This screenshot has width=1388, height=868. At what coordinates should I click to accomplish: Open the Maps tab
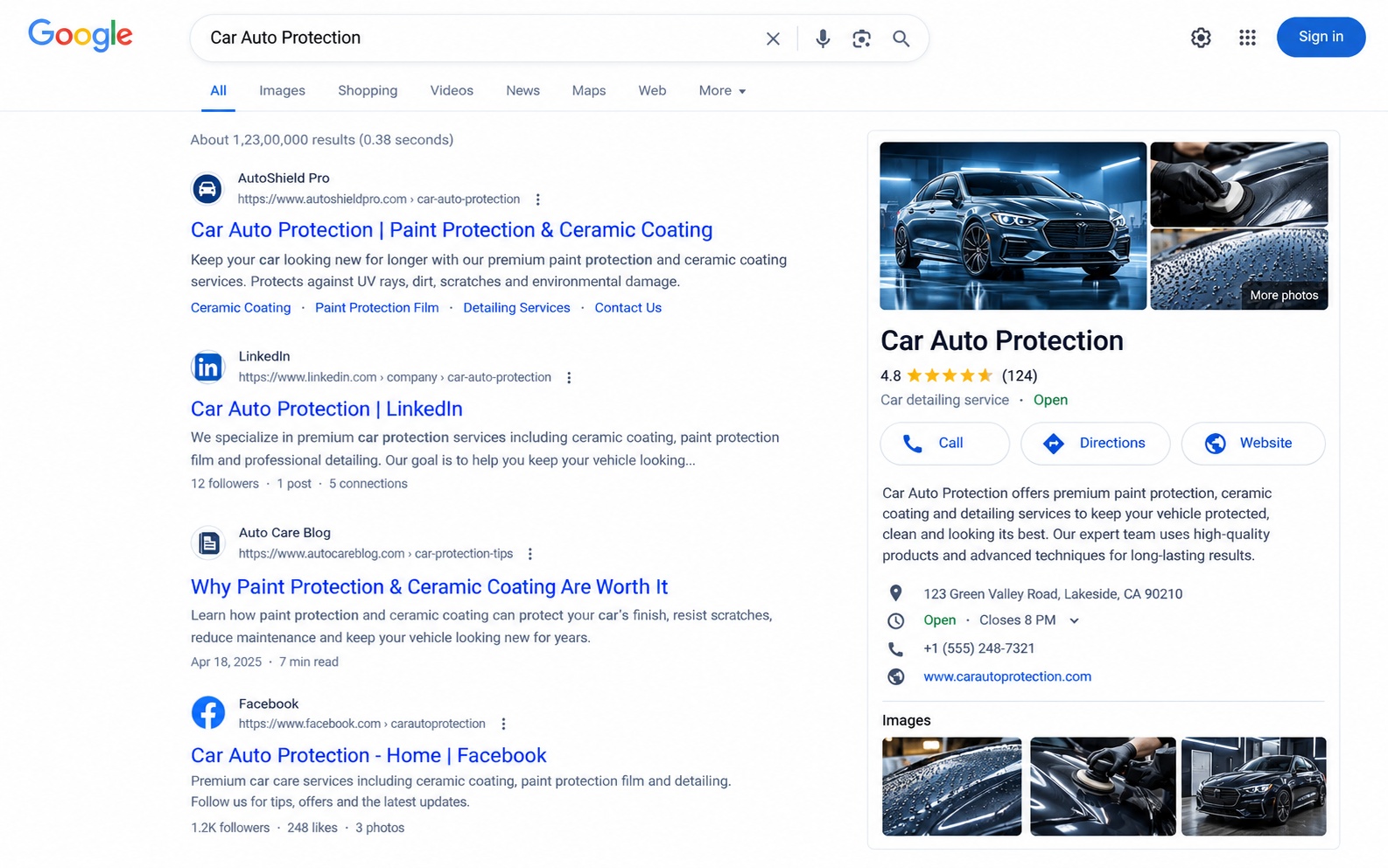[589, 90]
